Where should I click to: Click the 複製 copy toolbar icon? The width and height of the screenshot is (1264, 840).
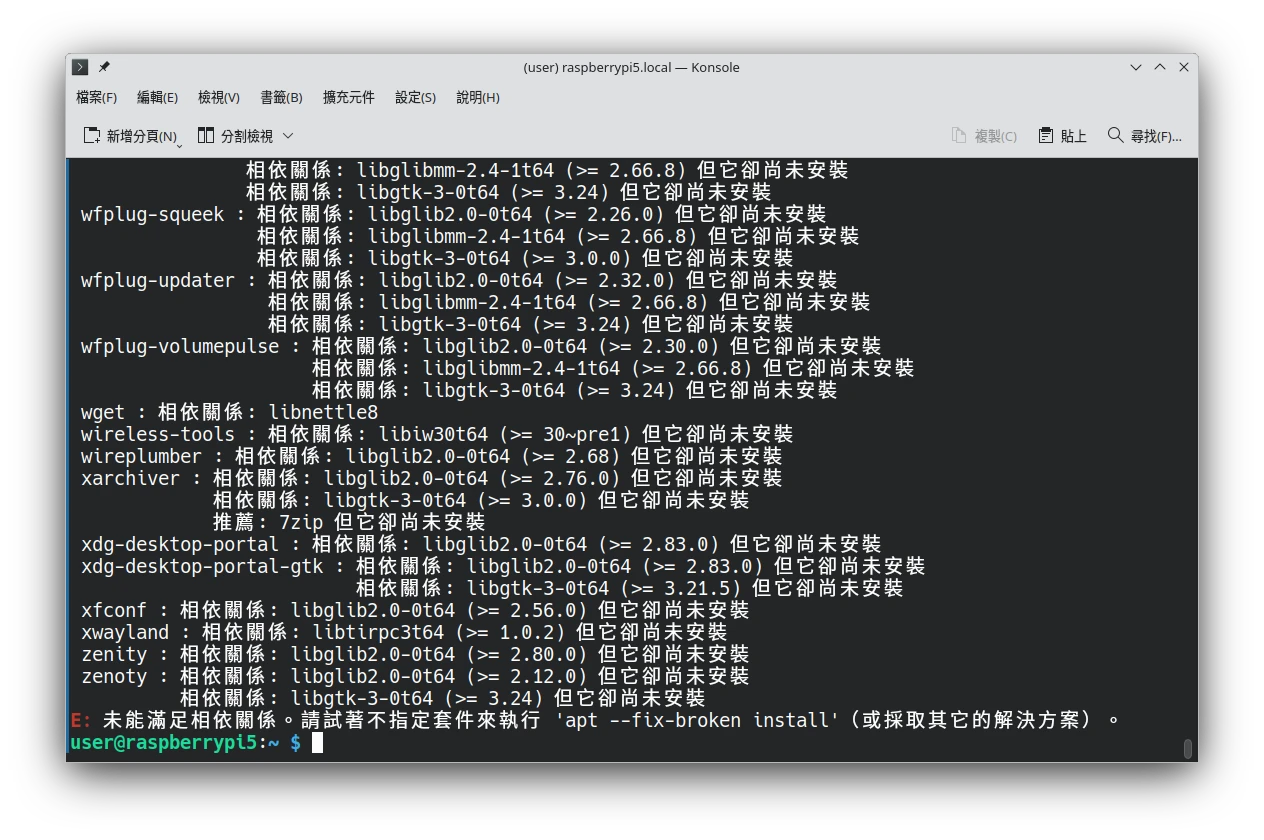pyautogui.click(x=959, y=136)
